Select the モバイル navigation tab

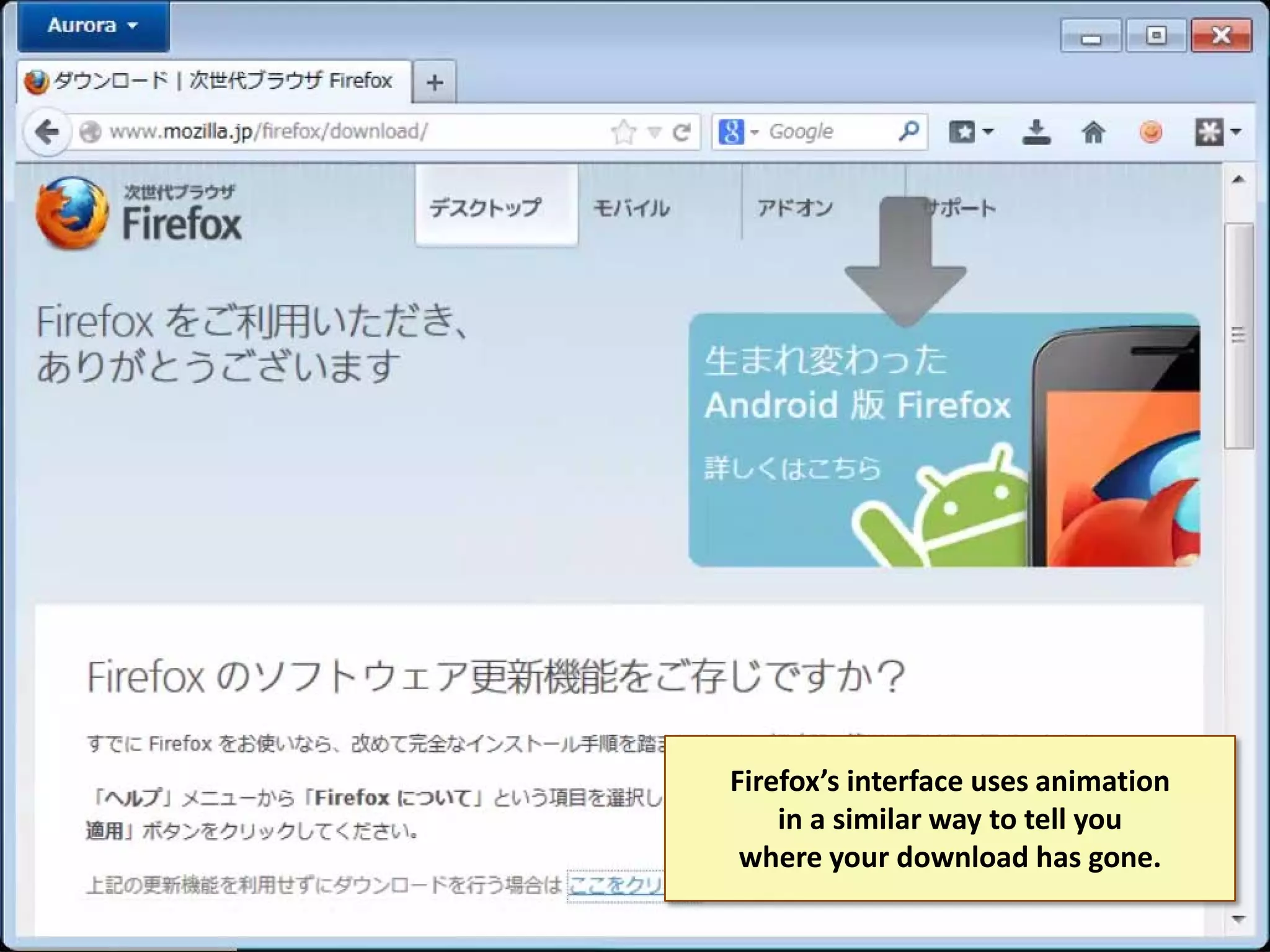pos(631,208)
